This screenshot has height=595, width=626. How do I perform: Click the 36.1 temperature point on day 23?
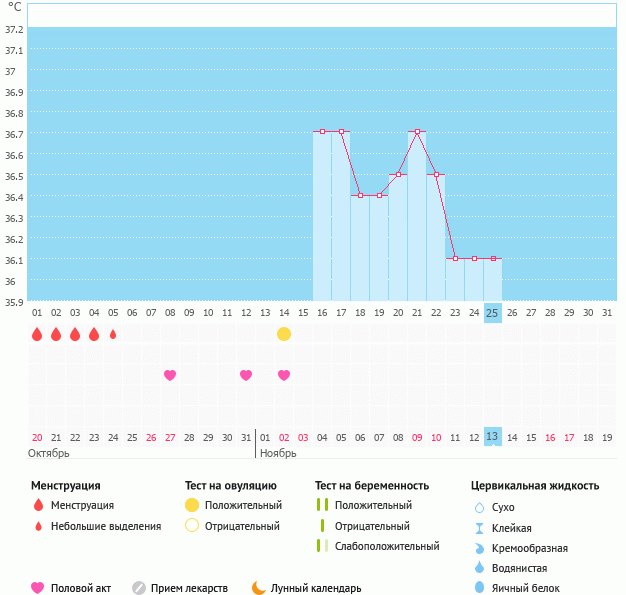click(455, 258)
